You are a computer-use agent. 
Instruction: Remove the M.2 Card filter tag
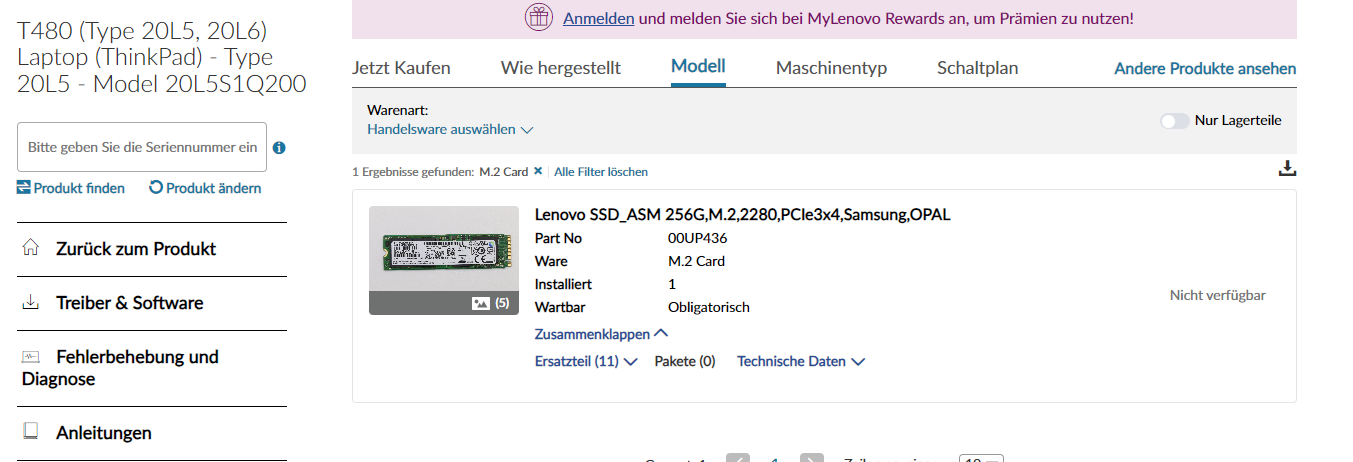pyautogui.click(x=538, y=171)
